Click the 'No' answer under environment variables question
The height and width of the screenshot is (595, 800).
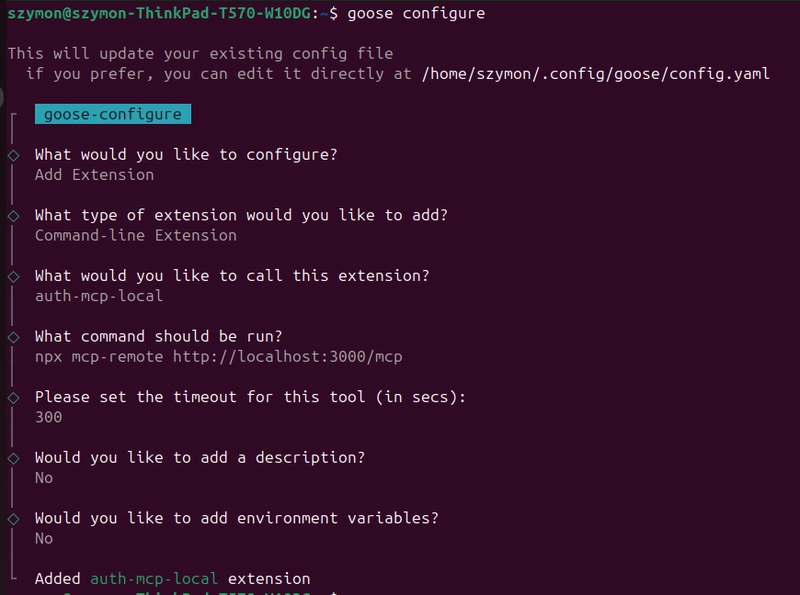(44, 538)
